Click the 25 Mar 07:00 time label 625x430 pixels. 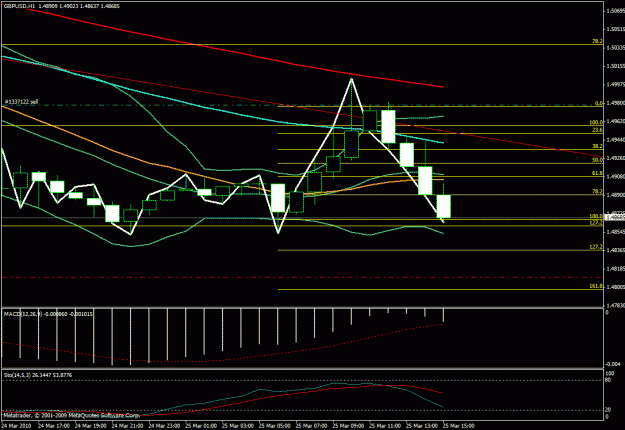click(311, 426)
